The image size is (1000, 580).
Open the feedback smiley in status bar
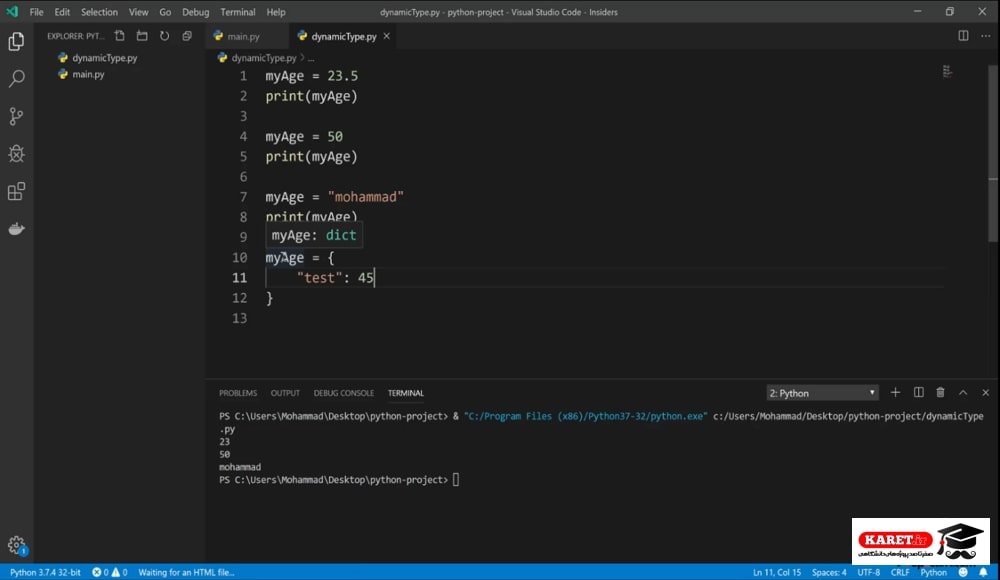[x=963, y=572]
